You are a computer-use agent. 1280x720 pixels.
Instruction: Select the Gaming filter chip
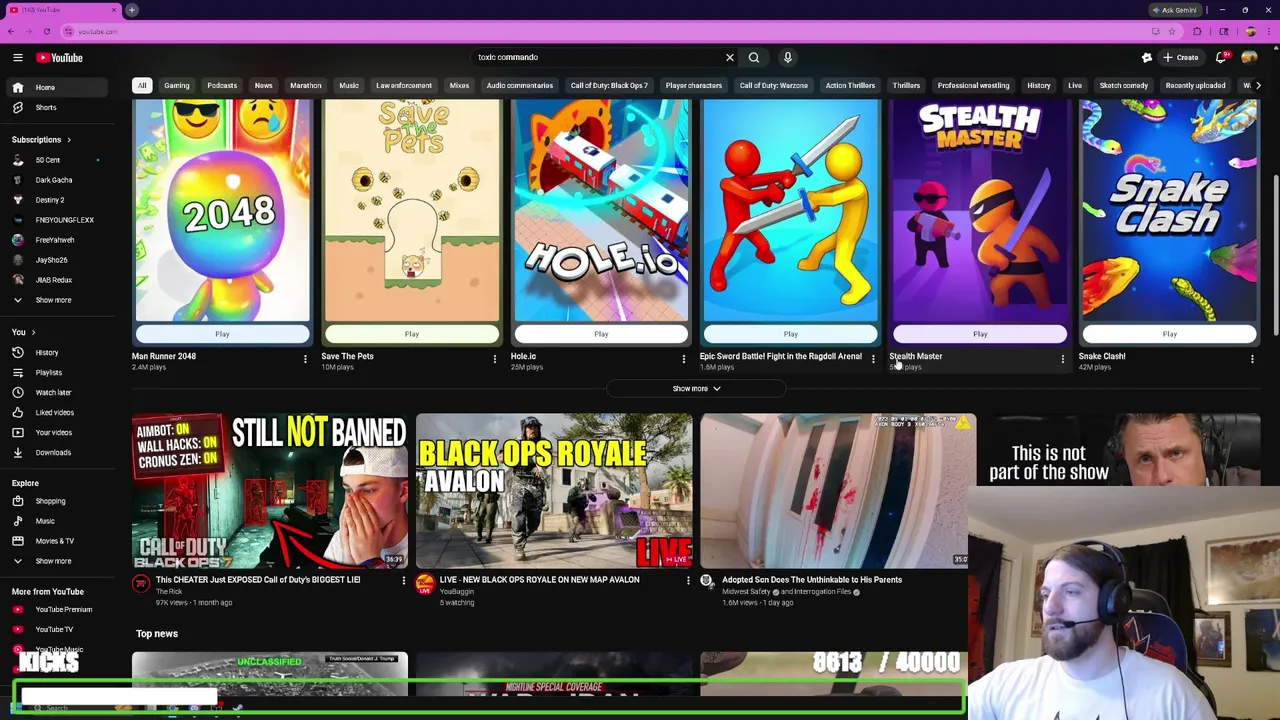tap(176, 85)
